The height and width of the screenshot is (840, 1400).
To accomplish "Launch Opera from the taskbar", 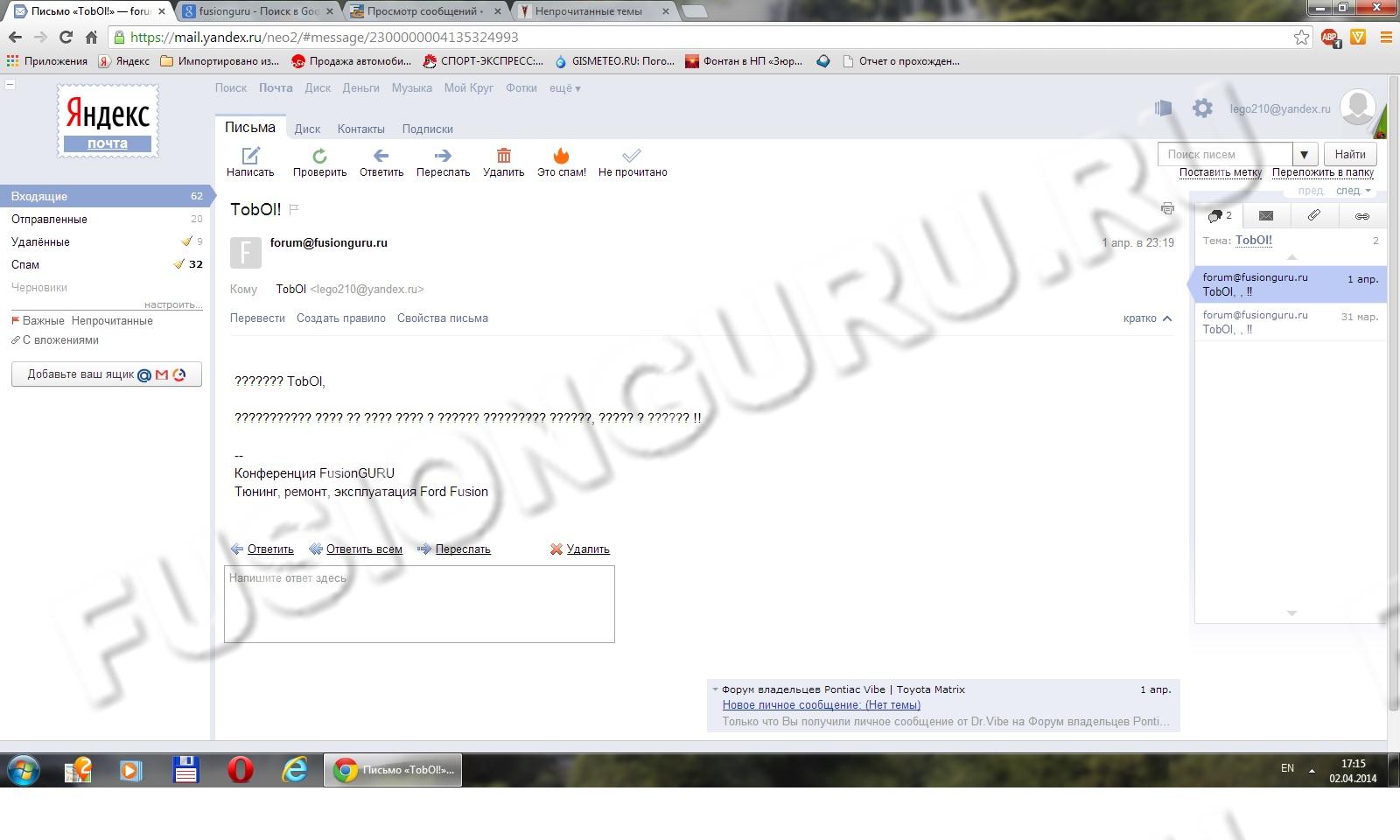I will [x=240, y=770].
